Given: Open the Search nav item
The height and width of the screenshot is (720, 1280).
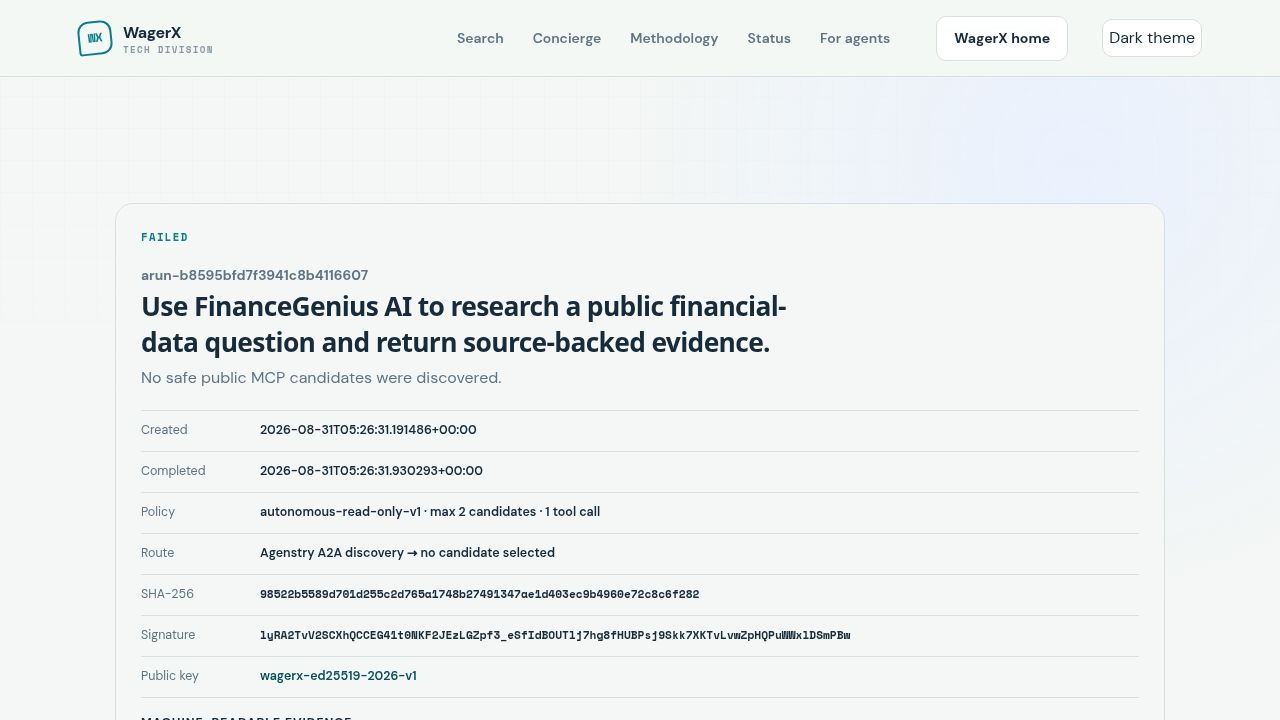Looking at the screenshot, I should tap(480, 38).
